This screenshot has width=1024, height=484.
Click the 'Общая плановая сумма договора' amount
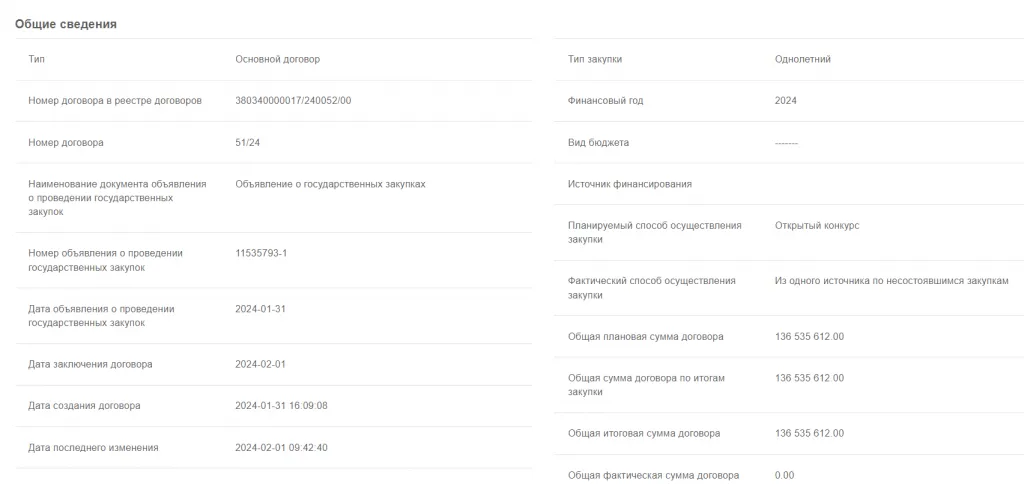point(809,337)
